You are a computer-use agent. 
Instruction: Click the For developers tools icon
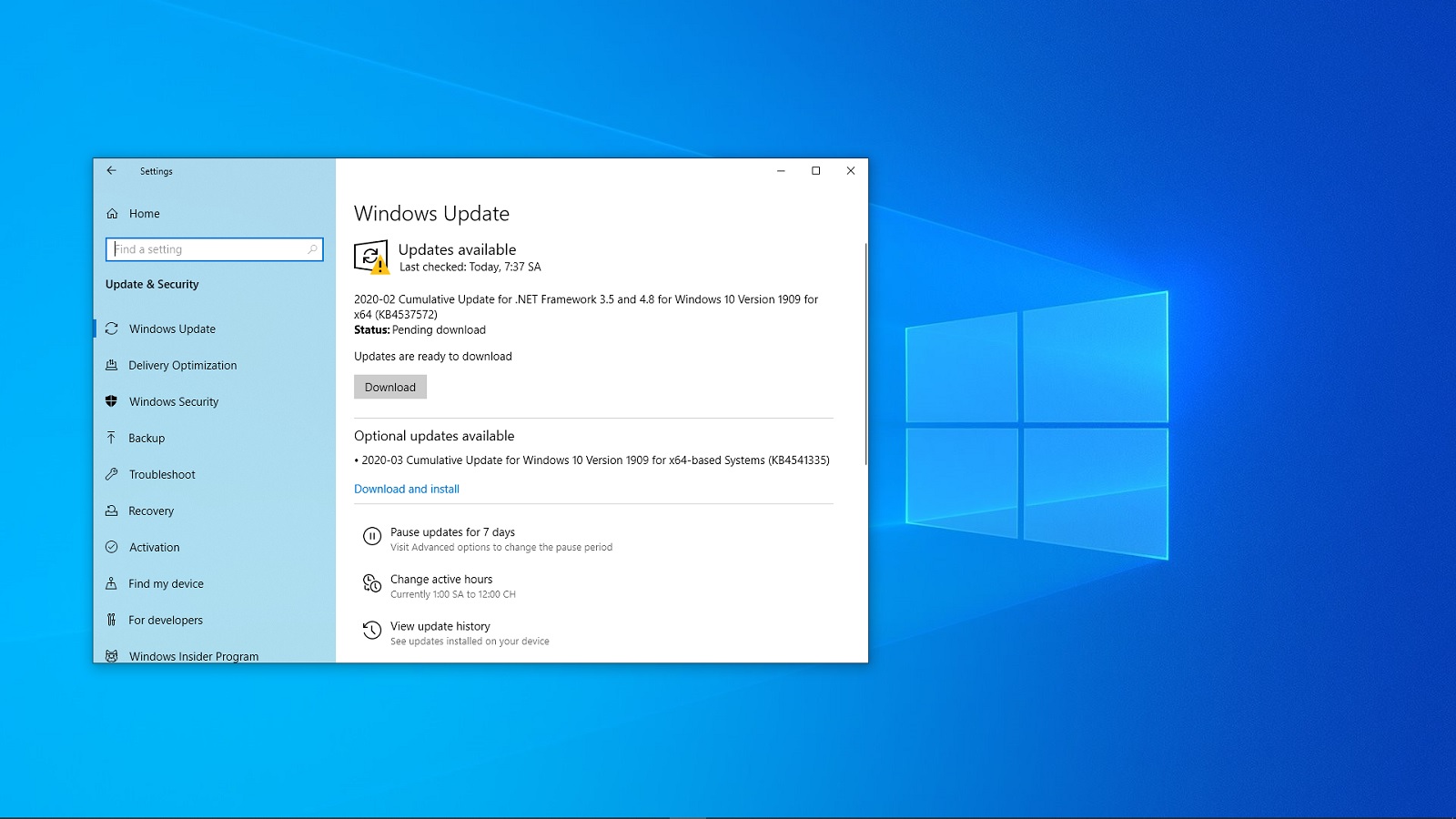[111, 620]
